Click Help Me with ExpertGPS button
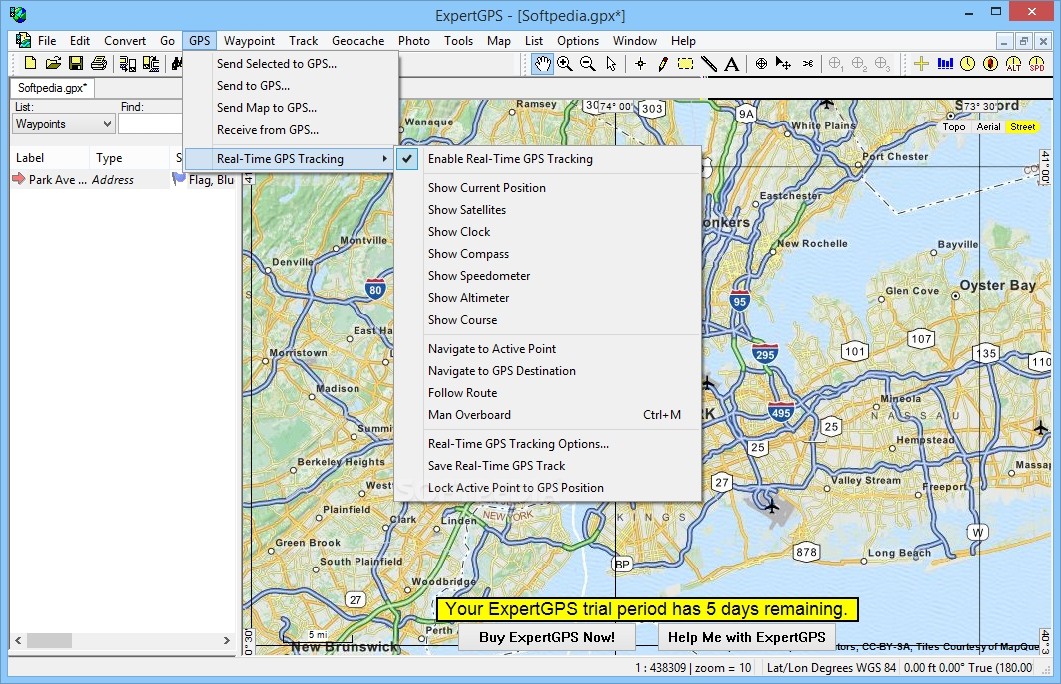1061x684 pixels. coord(746,637)
